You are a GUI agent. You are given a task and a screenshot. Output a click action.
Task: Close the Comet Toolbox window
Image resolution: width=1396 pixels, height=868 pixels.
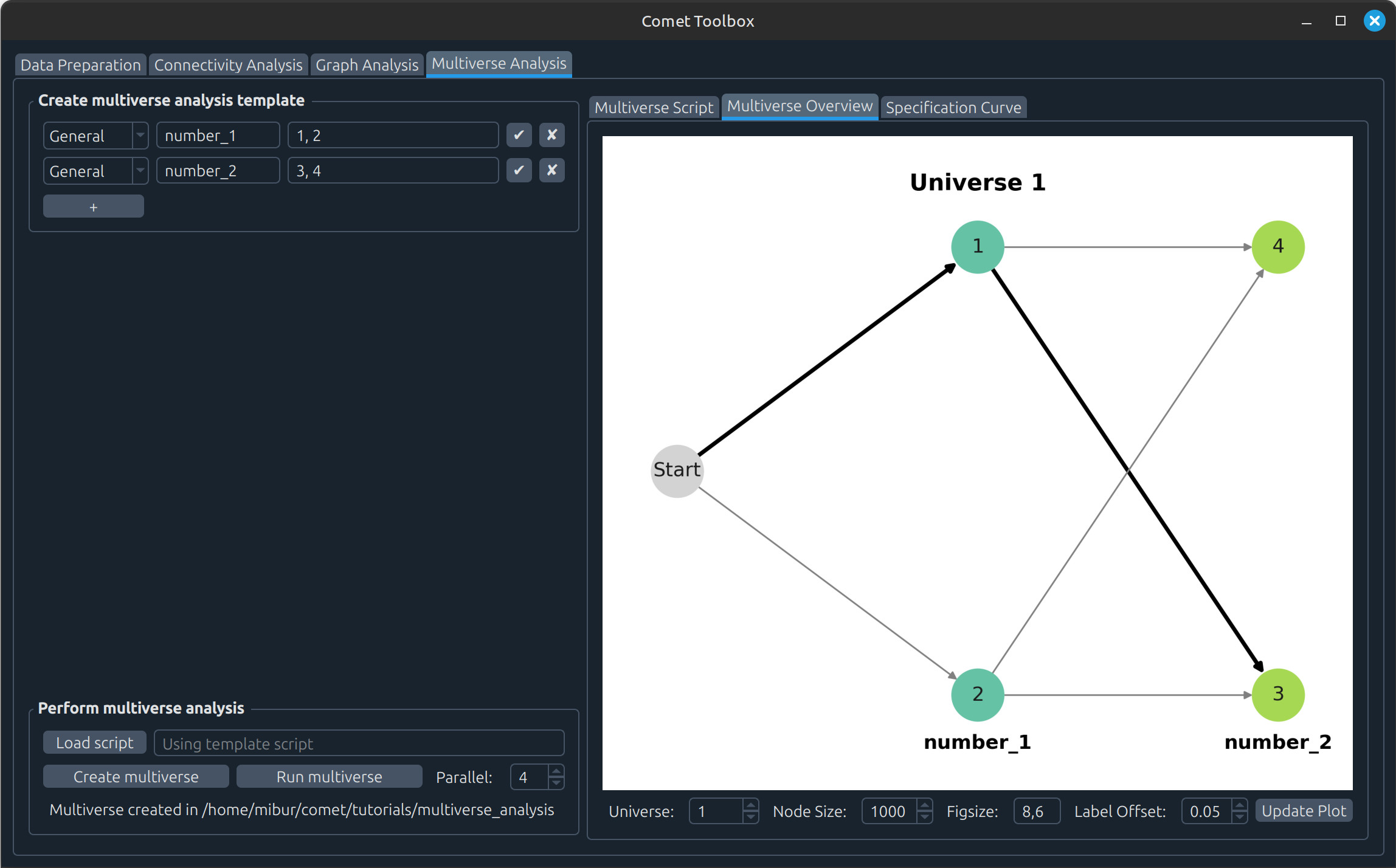tap(1374, 21)
